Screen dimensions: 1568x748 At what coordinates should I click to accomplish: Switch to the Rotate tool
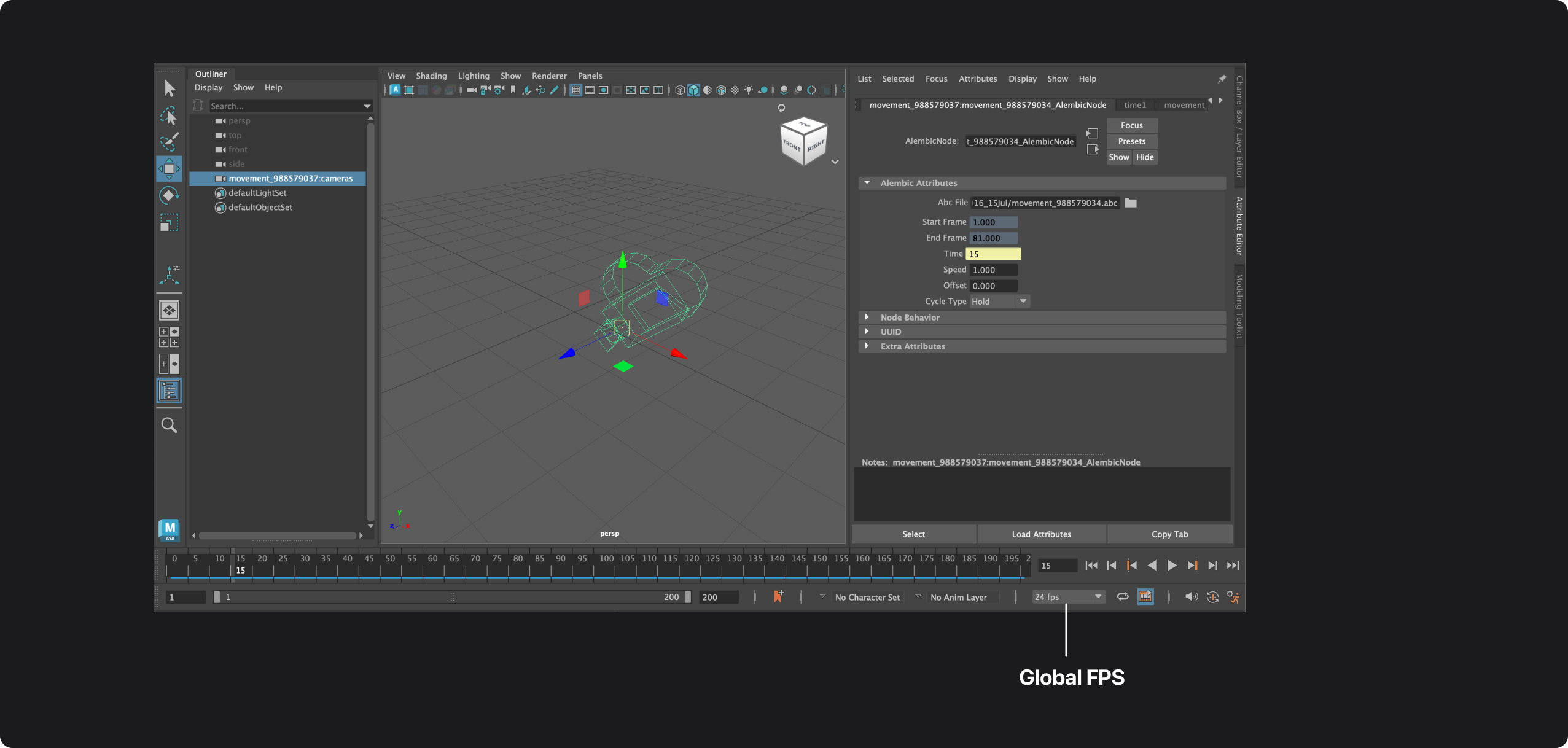coord(169,195)
